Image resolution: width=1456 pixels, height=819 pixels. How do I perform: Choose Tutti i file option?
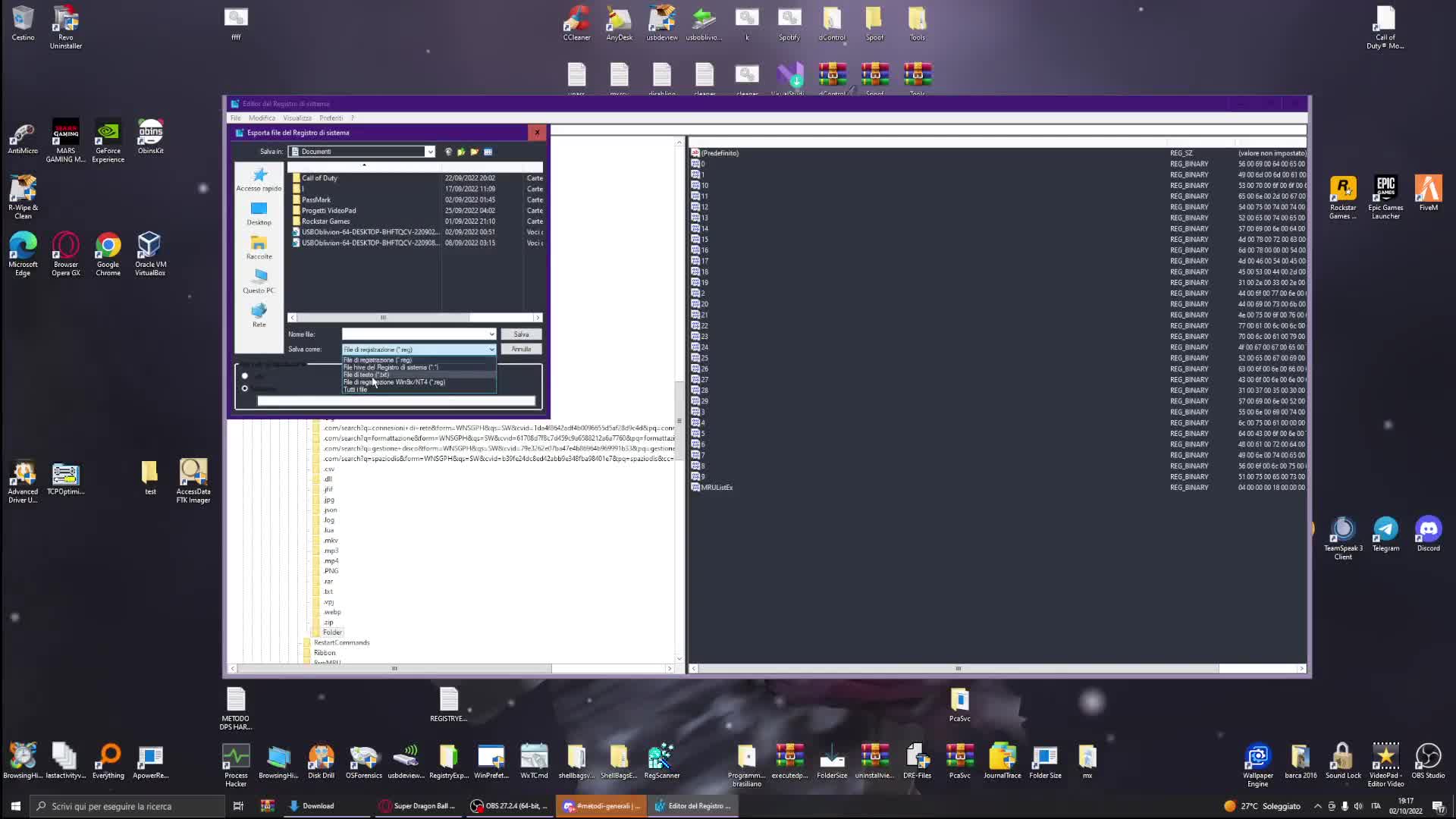(x=355, y=390)
